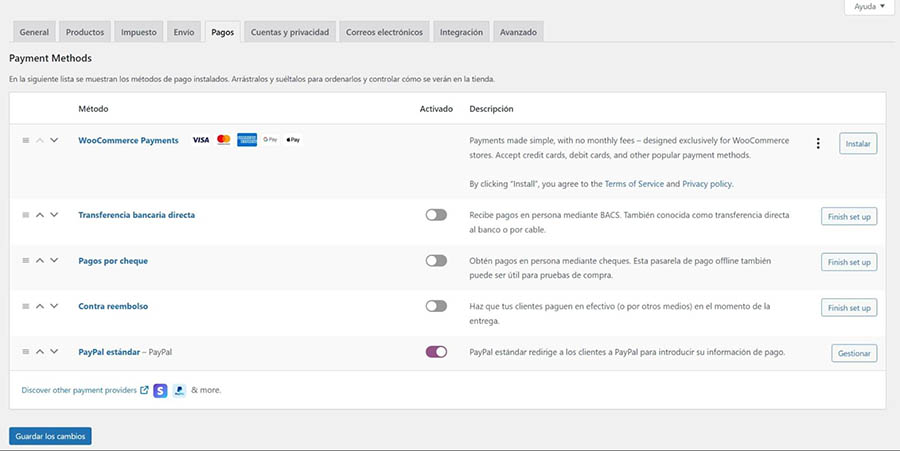
Task: Open the Ayuda help dropdown
Action: [x=866, y=7]
